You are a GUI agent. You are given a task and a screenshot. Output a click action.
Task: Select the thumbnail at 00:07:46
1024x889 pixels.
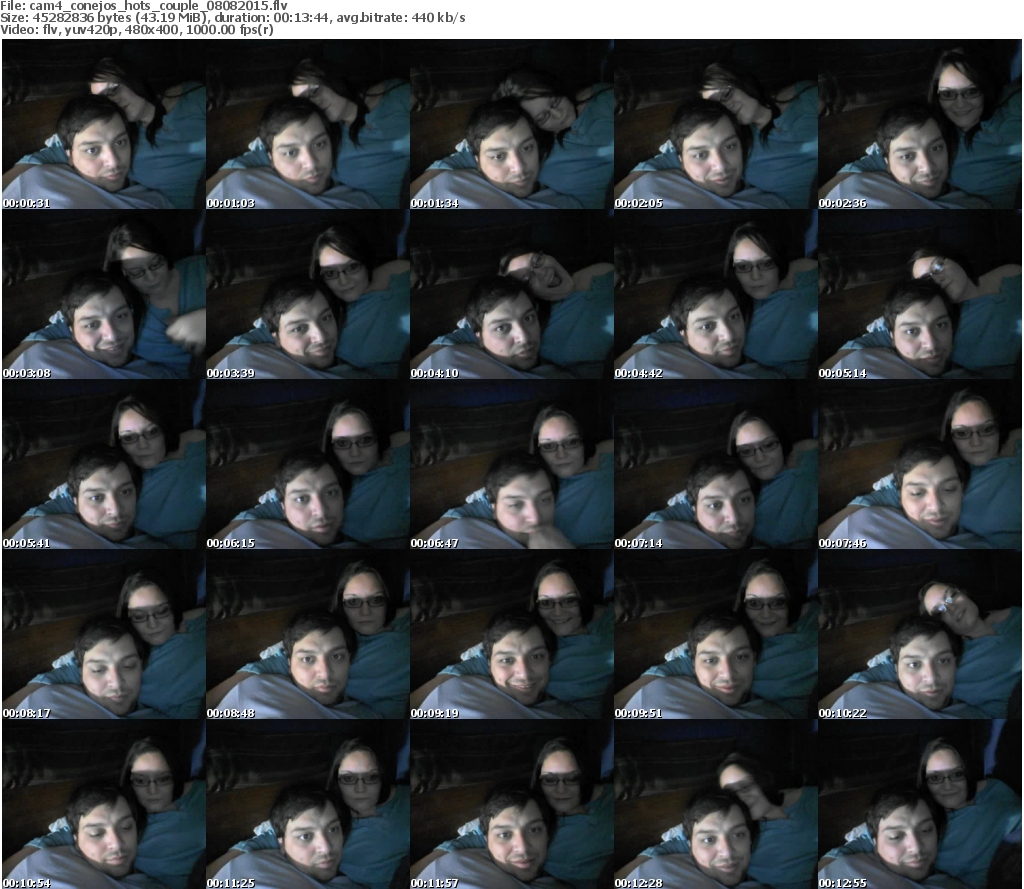[920, 464]
